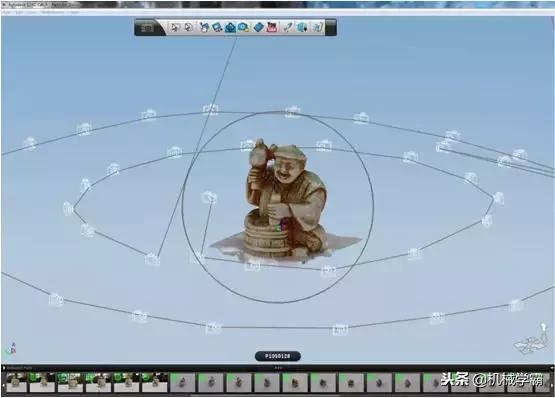
Task: Click the light-blue camera box toolbar icon
Action: 243,27
